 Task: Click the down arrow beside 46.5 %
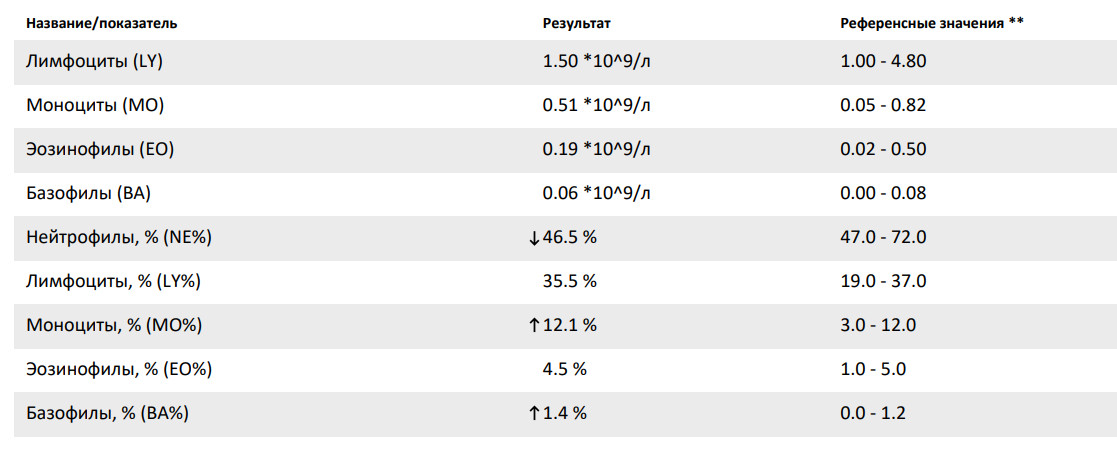535,238
